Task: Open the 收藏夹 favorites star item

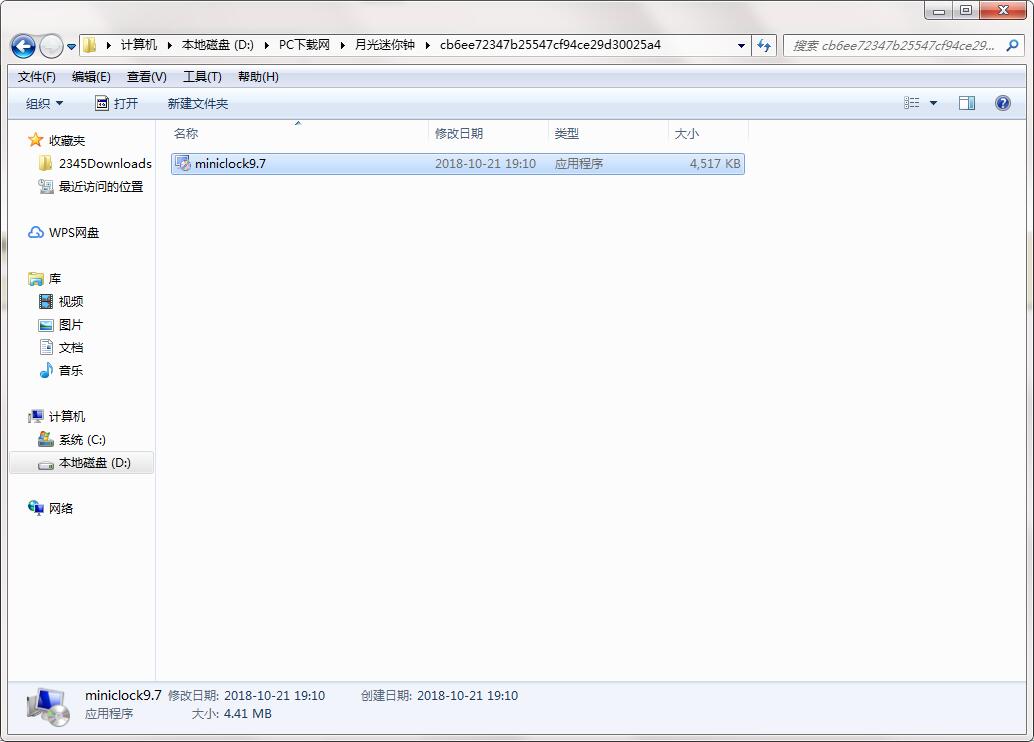Action: pyautogui.click(x=57, y=140)
